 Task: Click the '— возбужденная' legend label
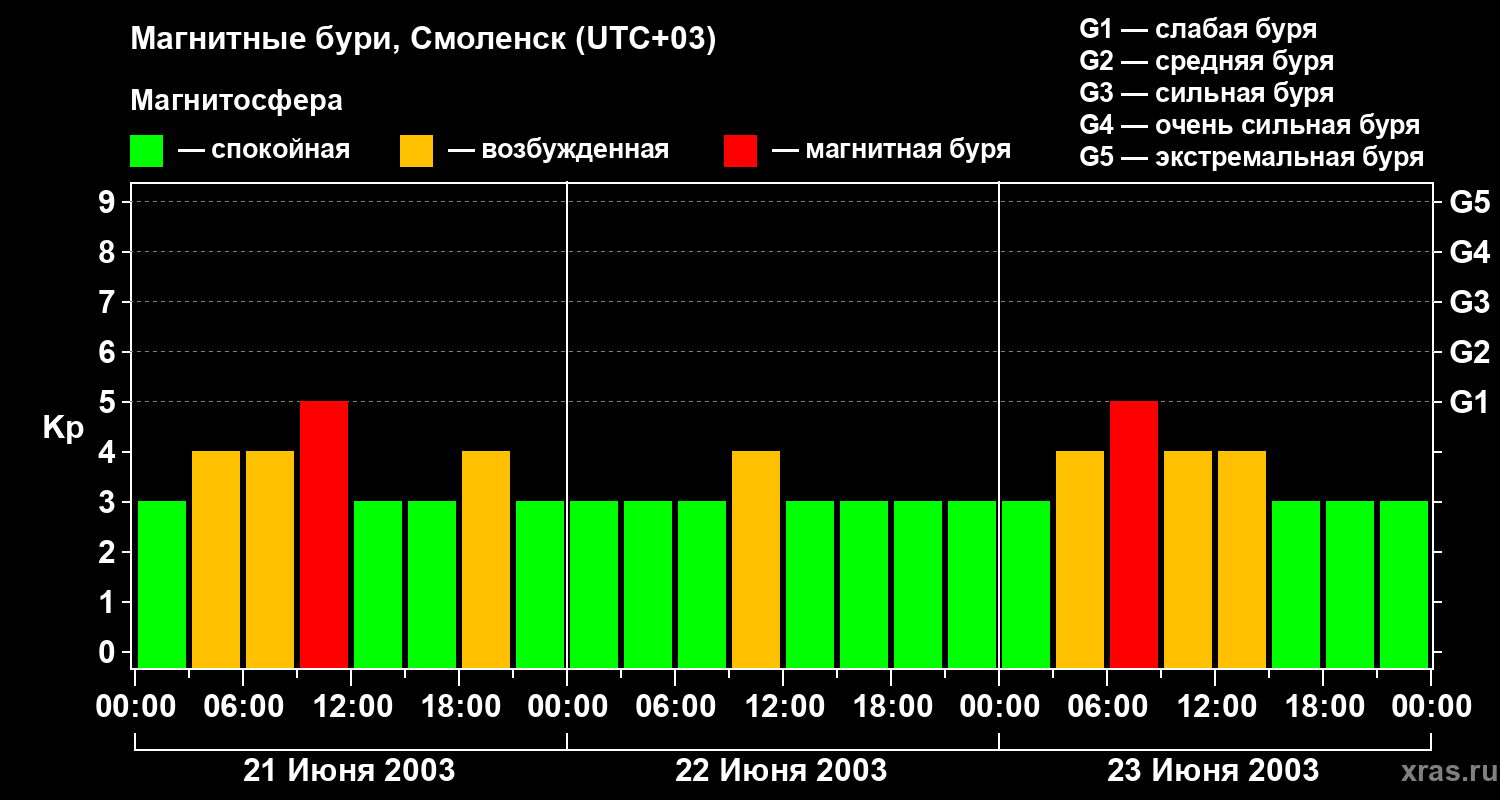558,150
